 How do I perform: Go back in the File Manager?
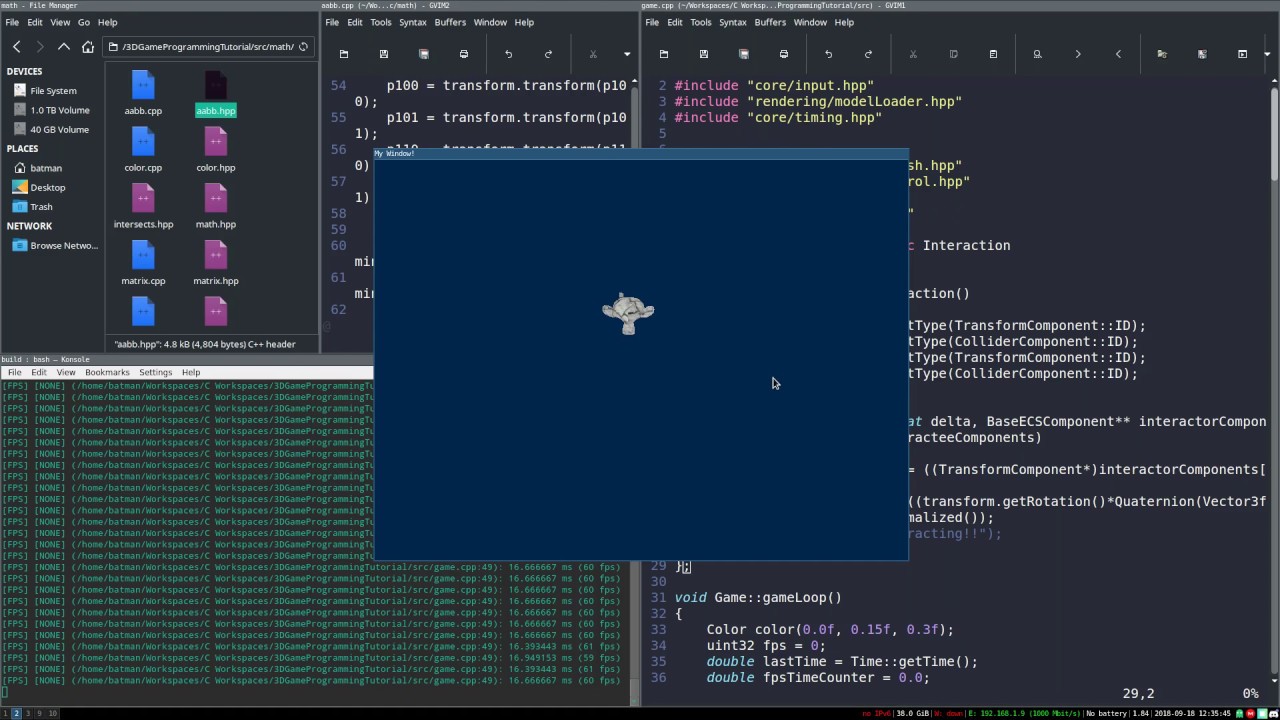pyautogui.click(x=16, y=47)
